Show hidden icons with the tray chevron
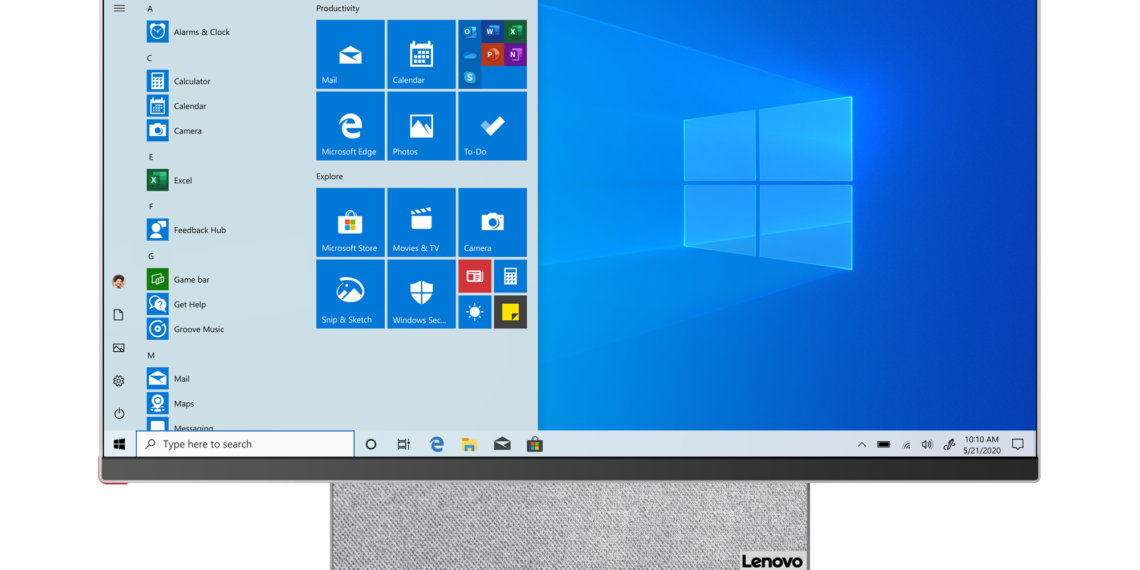Screen dimensions: 1140x570 pyautogui.click(x=862, y=444)
